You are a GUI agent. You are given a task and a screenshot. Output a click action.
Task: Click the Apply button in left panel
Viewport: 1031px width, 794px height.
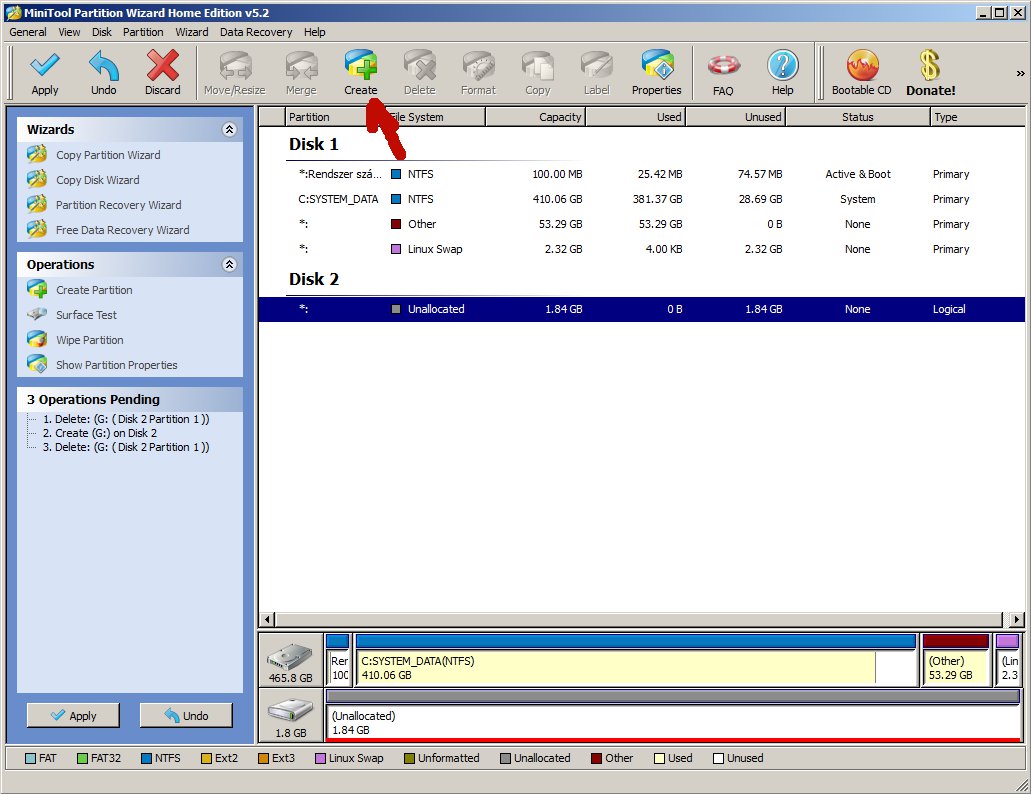73,715
